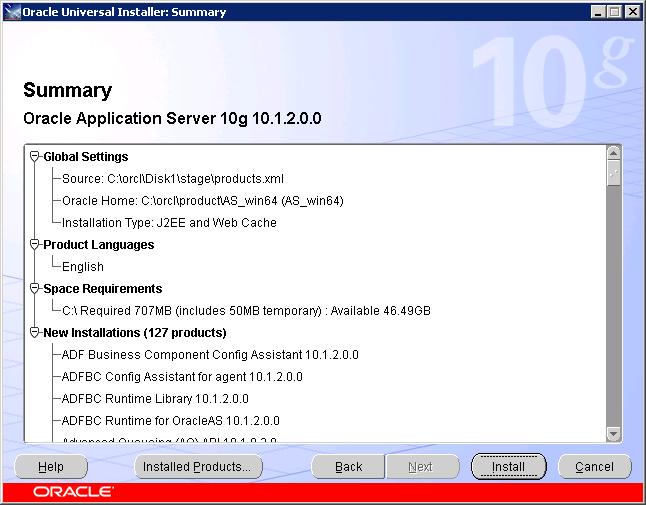
Task: Select the English language row
Action: [x=83, y=267]
